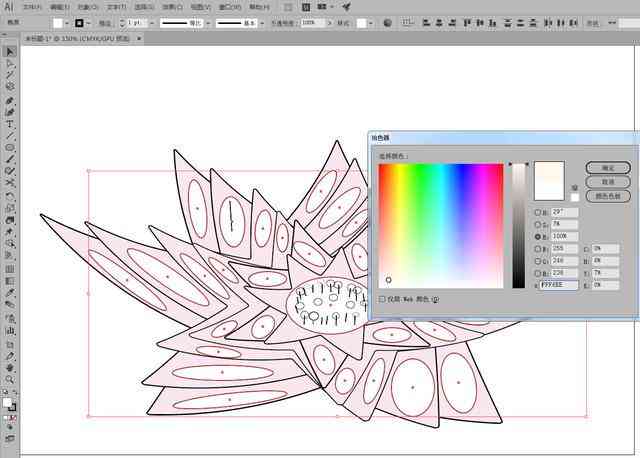The height and width of the screenshot is (458, 640).
Task: Select the Paintbrush tool
Action: [10, 160]
